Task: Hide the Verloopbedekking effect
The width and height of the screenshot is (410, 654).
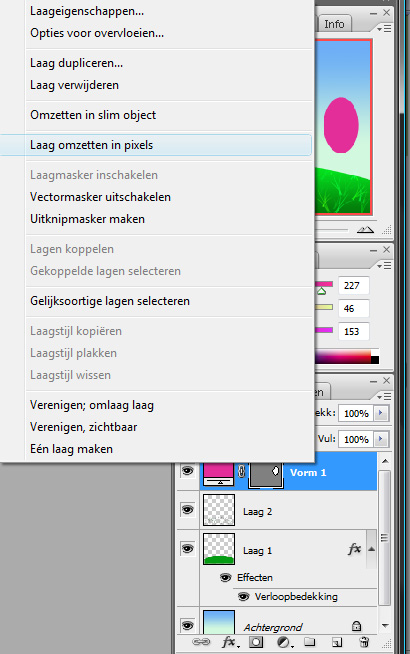Action: coord(244,597)
